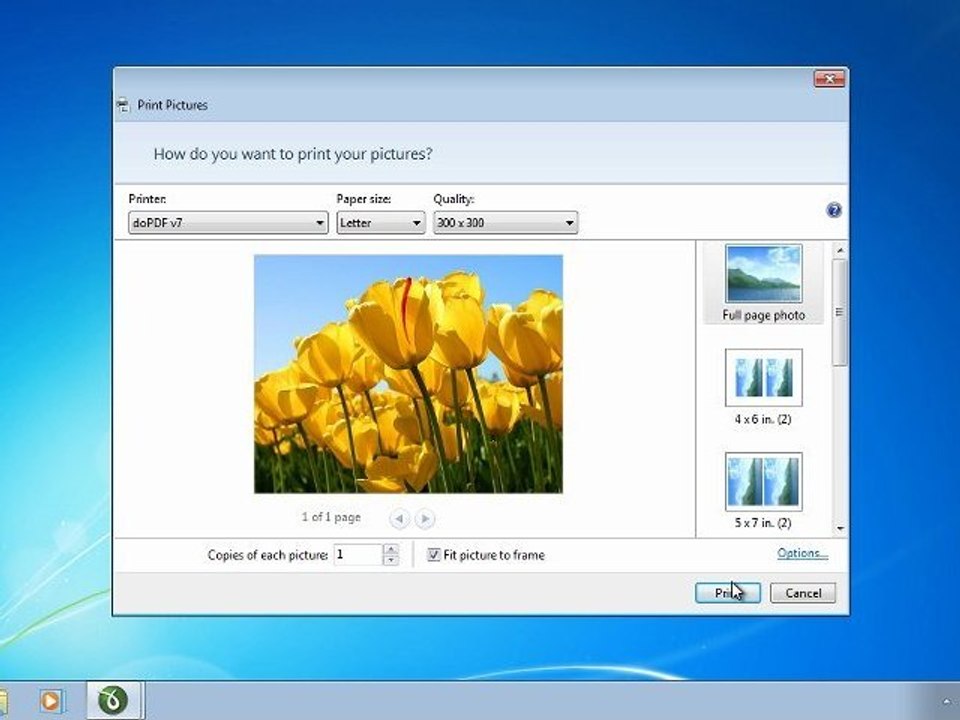
Task: Click the tulips preview image
Action: tap(408, 373)
